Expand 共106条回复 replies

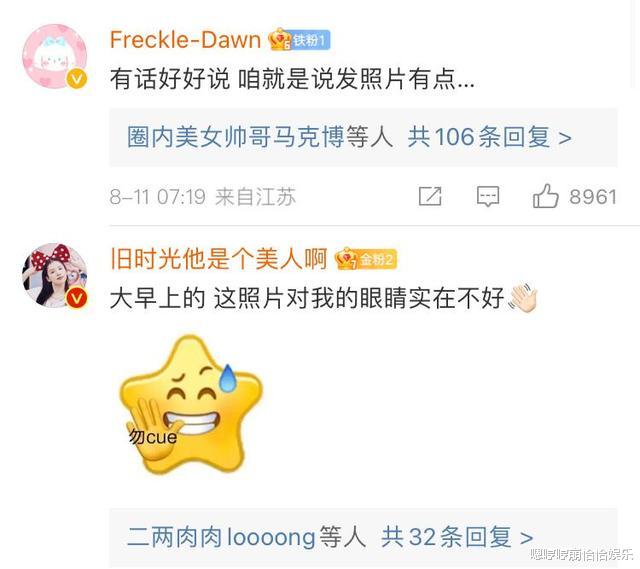489,137
